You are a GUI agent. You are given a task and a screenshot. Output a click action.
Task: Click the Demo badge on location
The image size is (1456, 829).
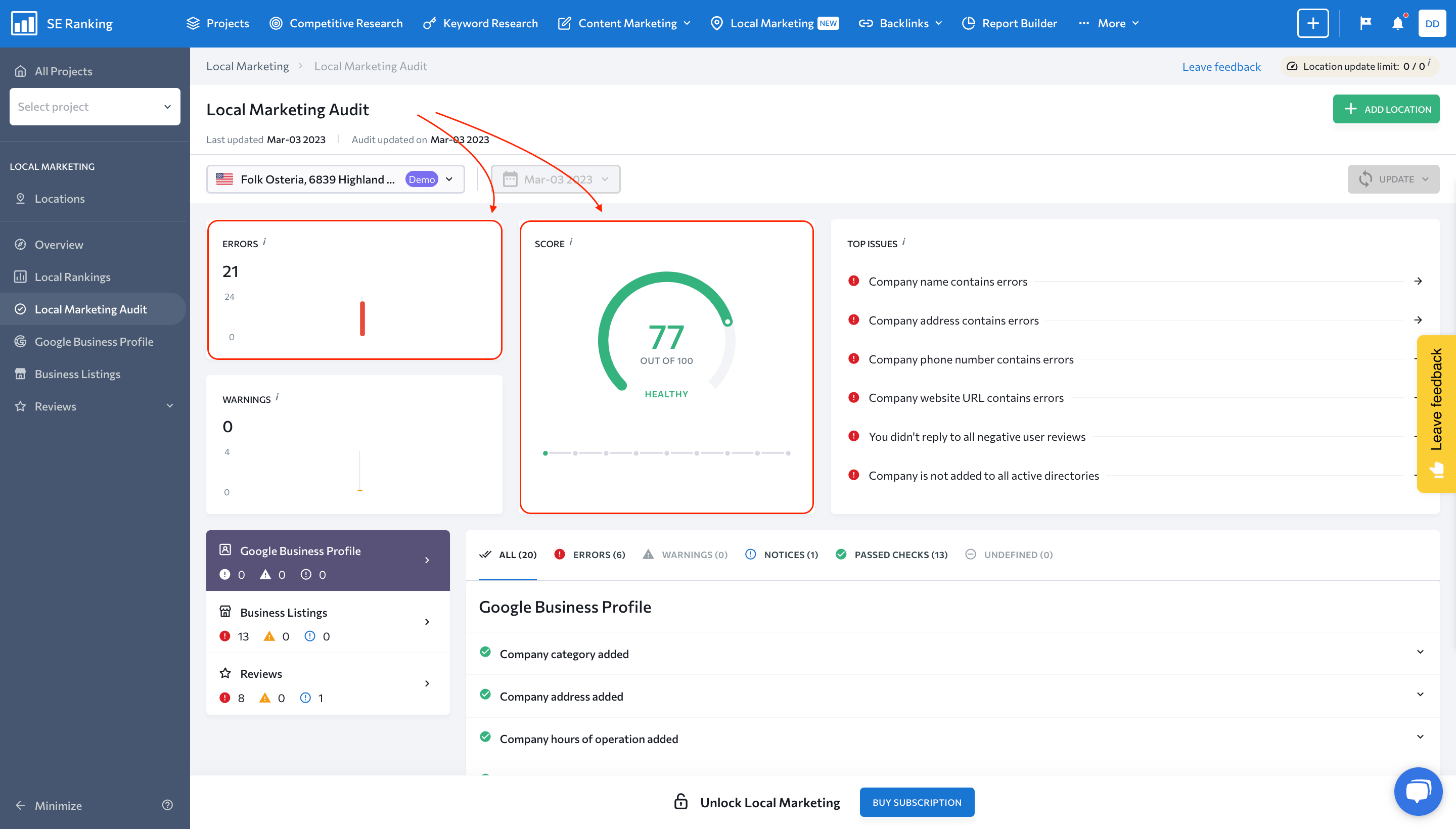coord(421,179)
